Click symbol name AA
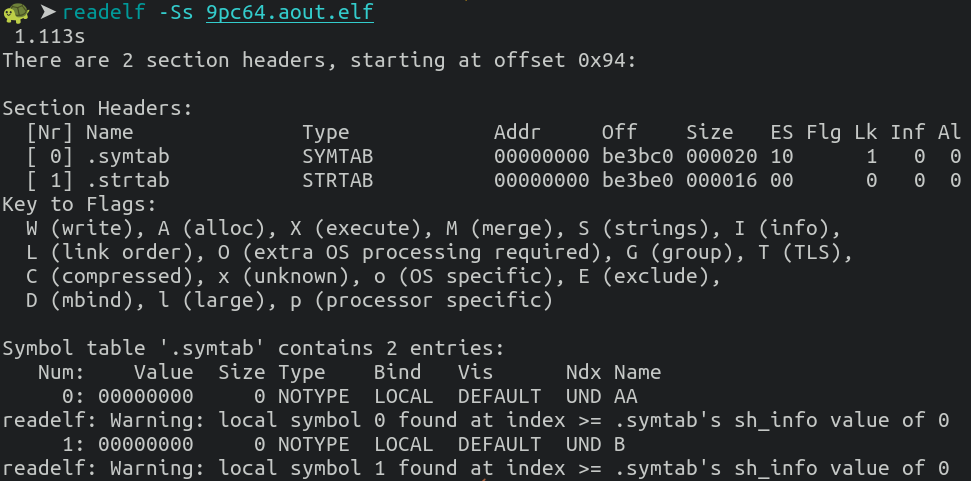This screenshot has height=481, width=971. [625, 396]
